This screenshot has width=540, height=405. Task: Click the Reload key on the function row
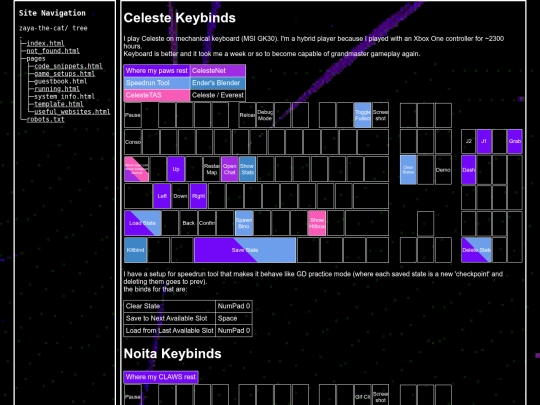pyautogui.click(x=247, y=115)
